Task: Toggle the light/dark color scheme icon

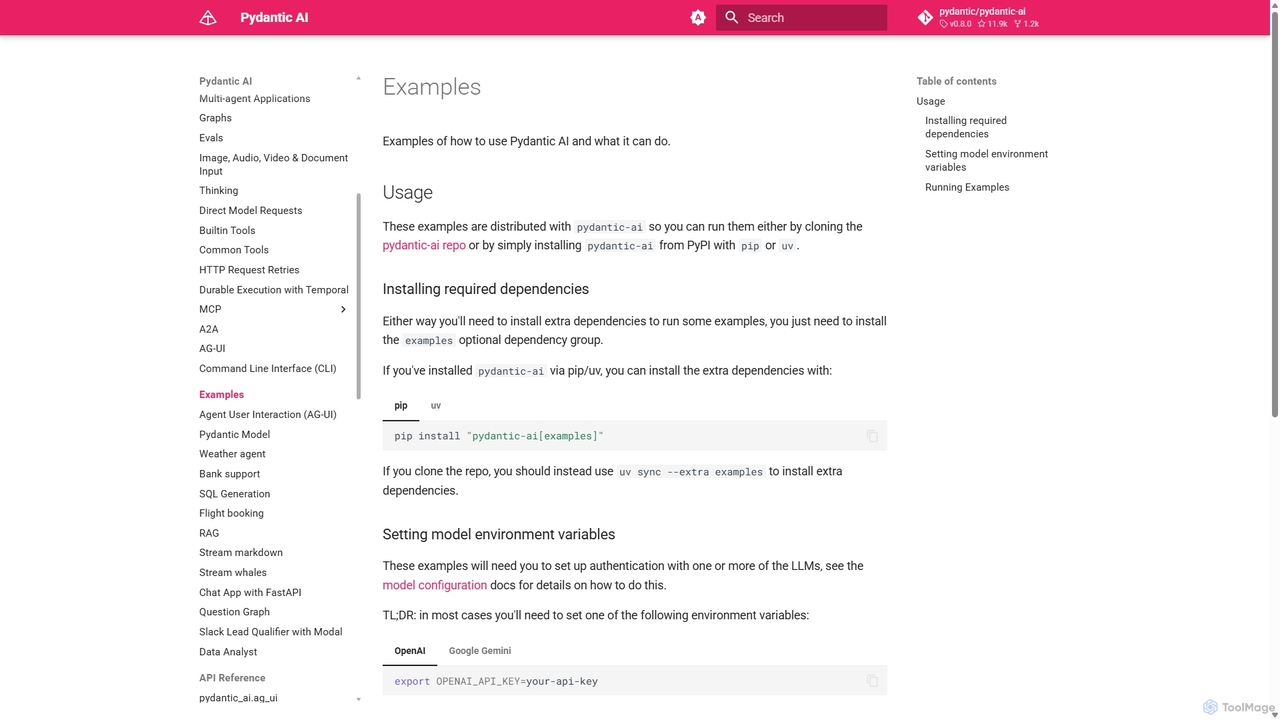Action: pos(698,18)
